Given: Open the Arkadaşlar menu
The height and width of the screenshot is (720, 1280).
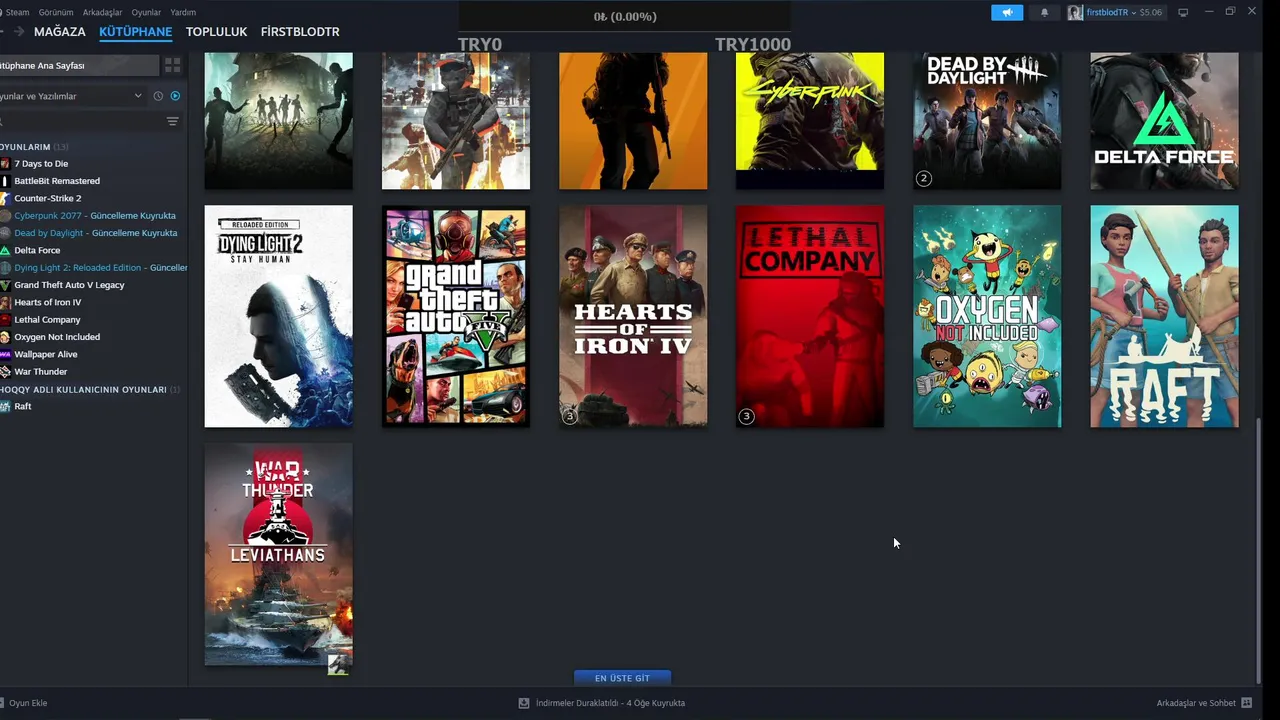Looking at the screenshot, I should pos(102,12).
